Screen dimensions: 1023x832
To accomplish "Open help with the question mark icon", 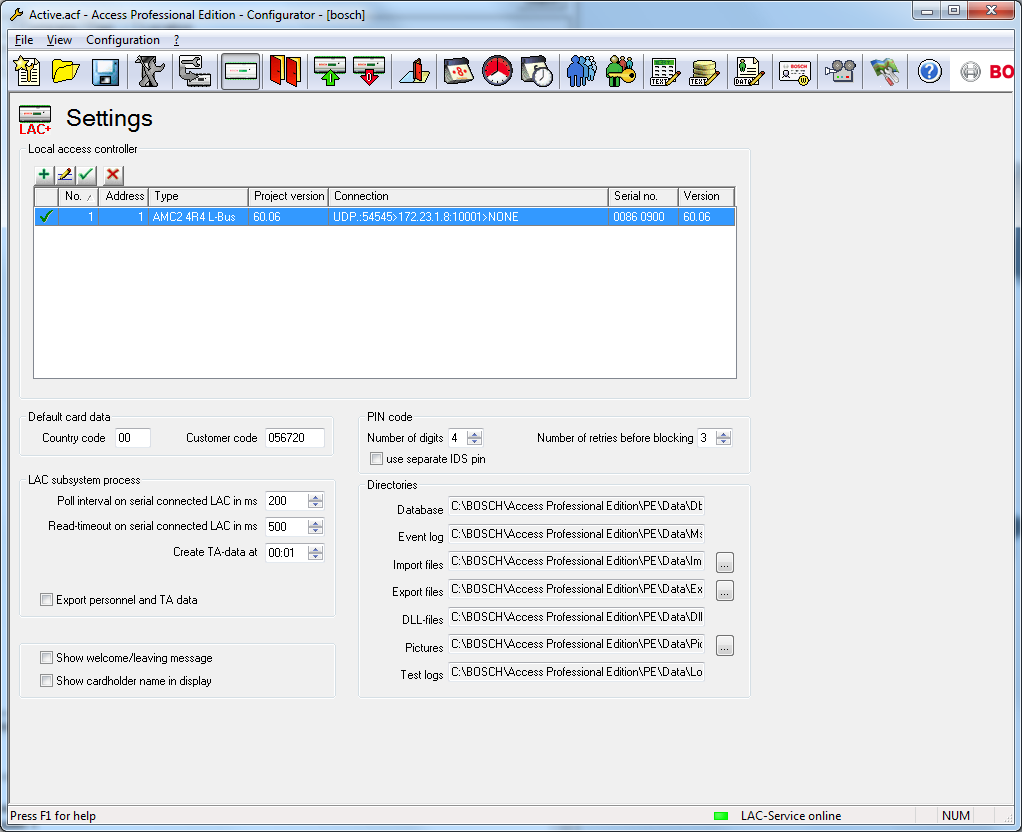I will [930, 71].
